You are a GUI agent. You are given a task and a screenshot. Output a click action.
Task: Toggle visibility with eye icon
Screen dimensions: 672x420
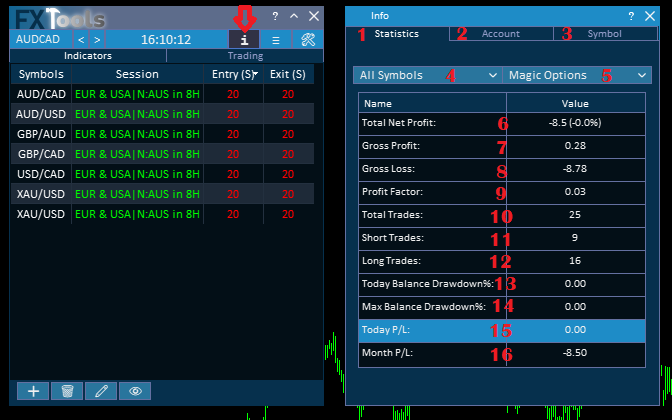(135, 391)
